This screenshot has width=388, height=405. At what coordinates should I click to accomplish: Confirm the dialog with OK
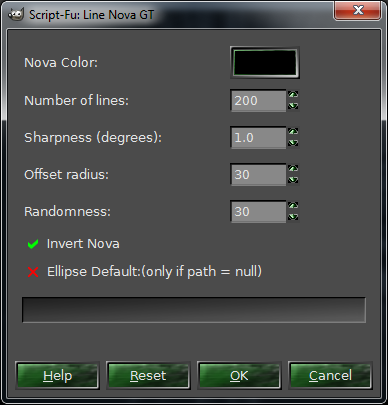point(239,376)
